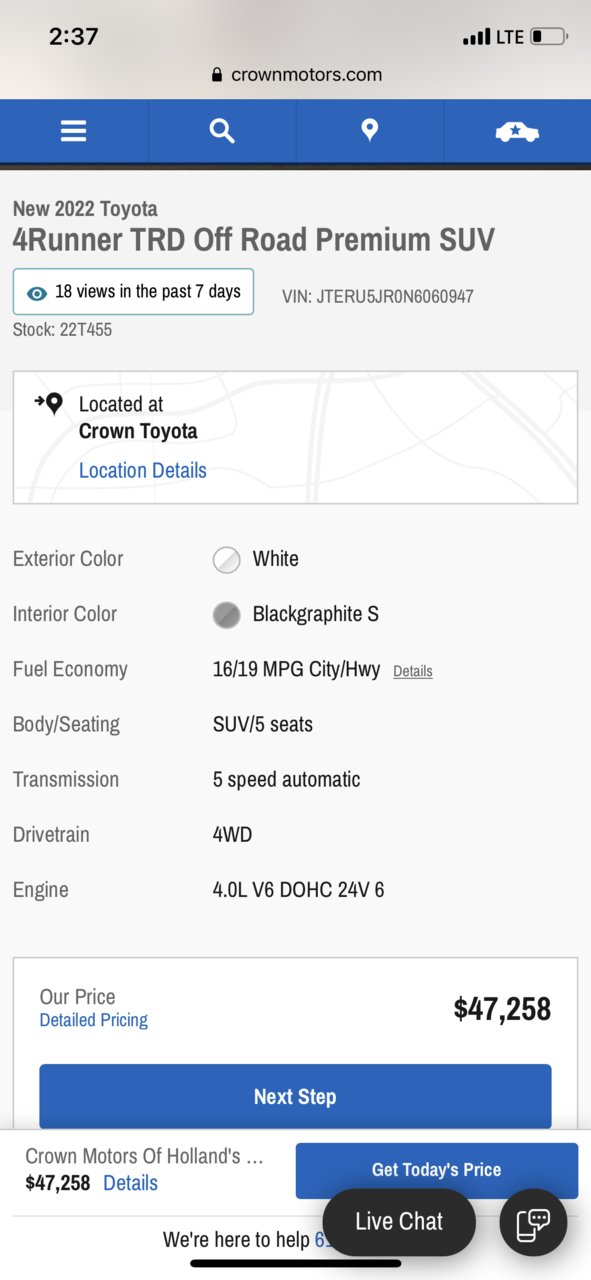
Task: Start a Live Chat
Action: 399,1222
